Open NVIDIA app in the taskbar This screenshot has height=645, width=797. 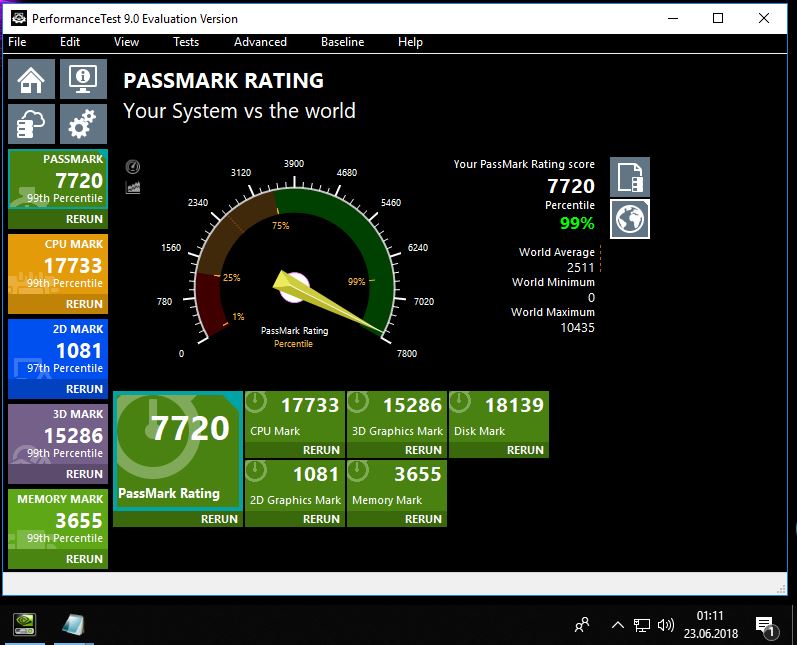pos(24,625)
